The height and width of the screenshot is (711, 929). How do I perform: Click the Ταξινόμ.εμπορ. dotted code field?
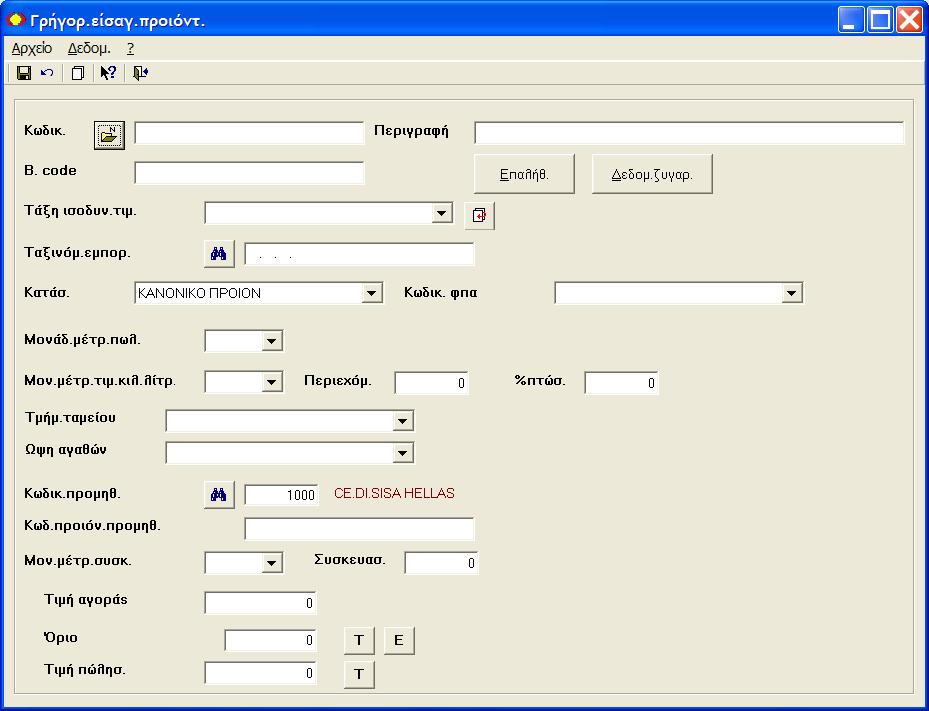coord(359,254)
